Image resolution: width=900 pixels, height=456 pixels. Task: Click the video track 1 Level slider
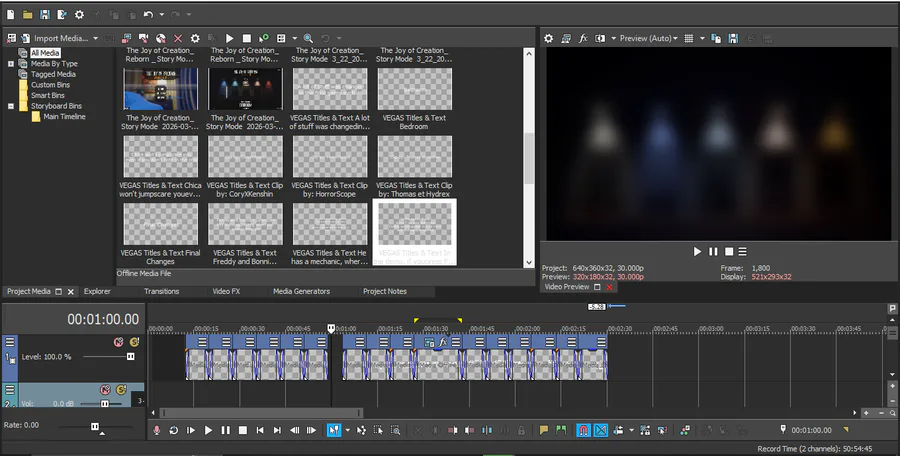(129, 357)
